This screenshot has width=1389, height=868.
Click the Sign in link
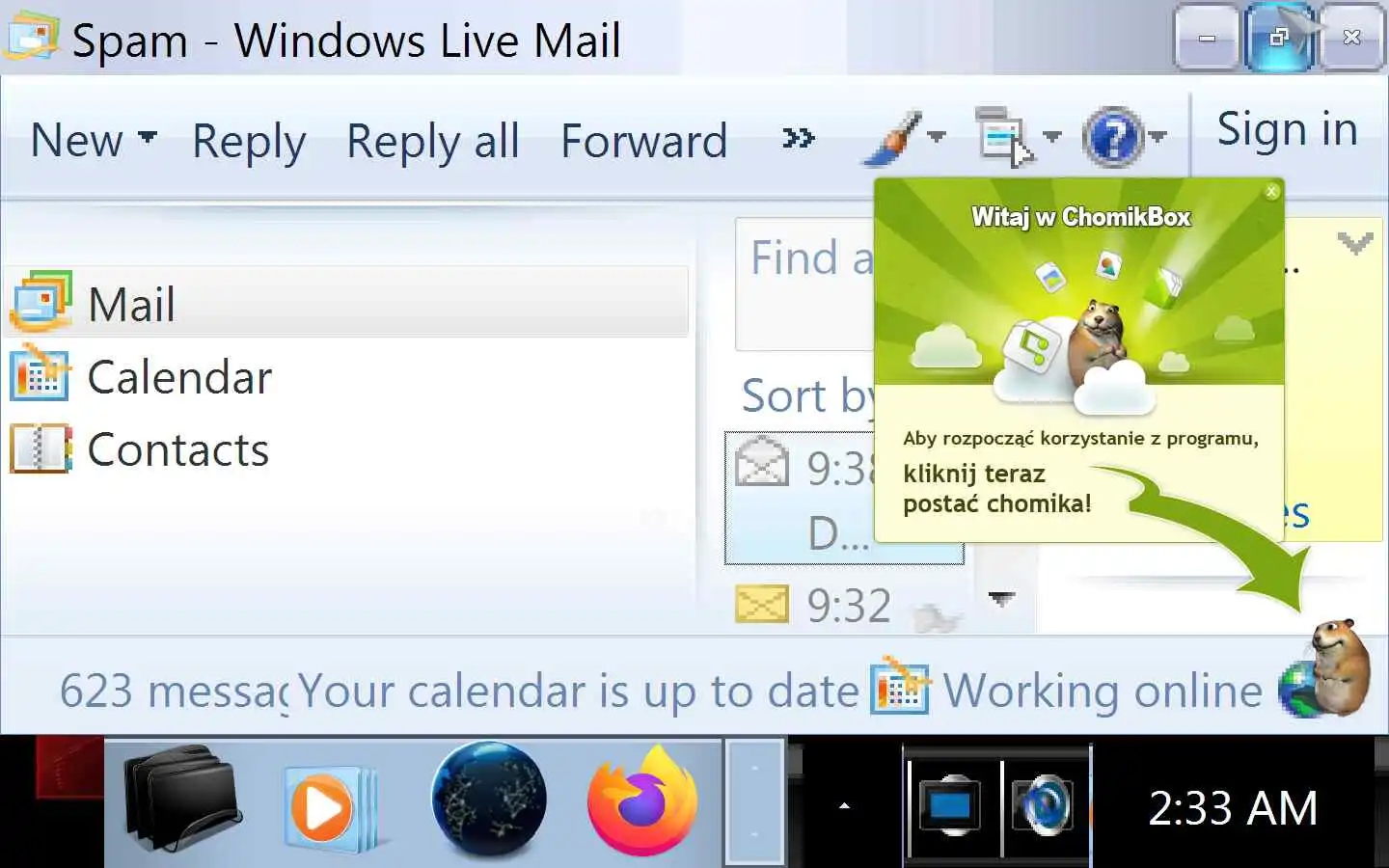[1287, 129]
